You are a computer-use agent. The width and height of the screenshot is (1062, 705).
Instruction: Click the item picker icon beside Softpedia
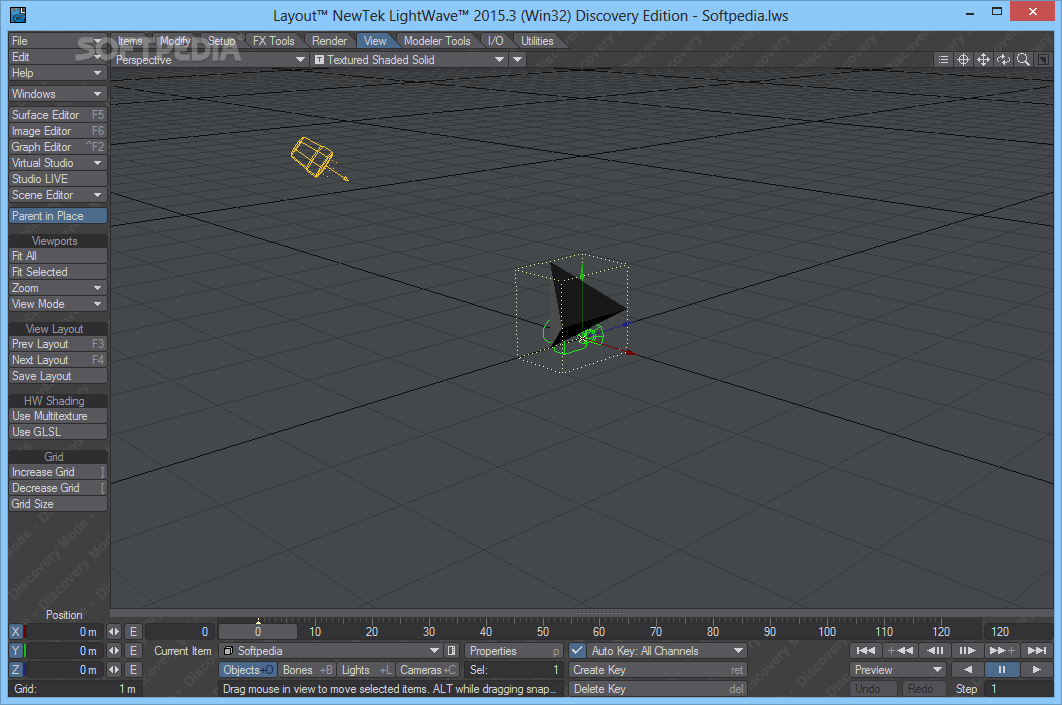(x=452, y=650)
